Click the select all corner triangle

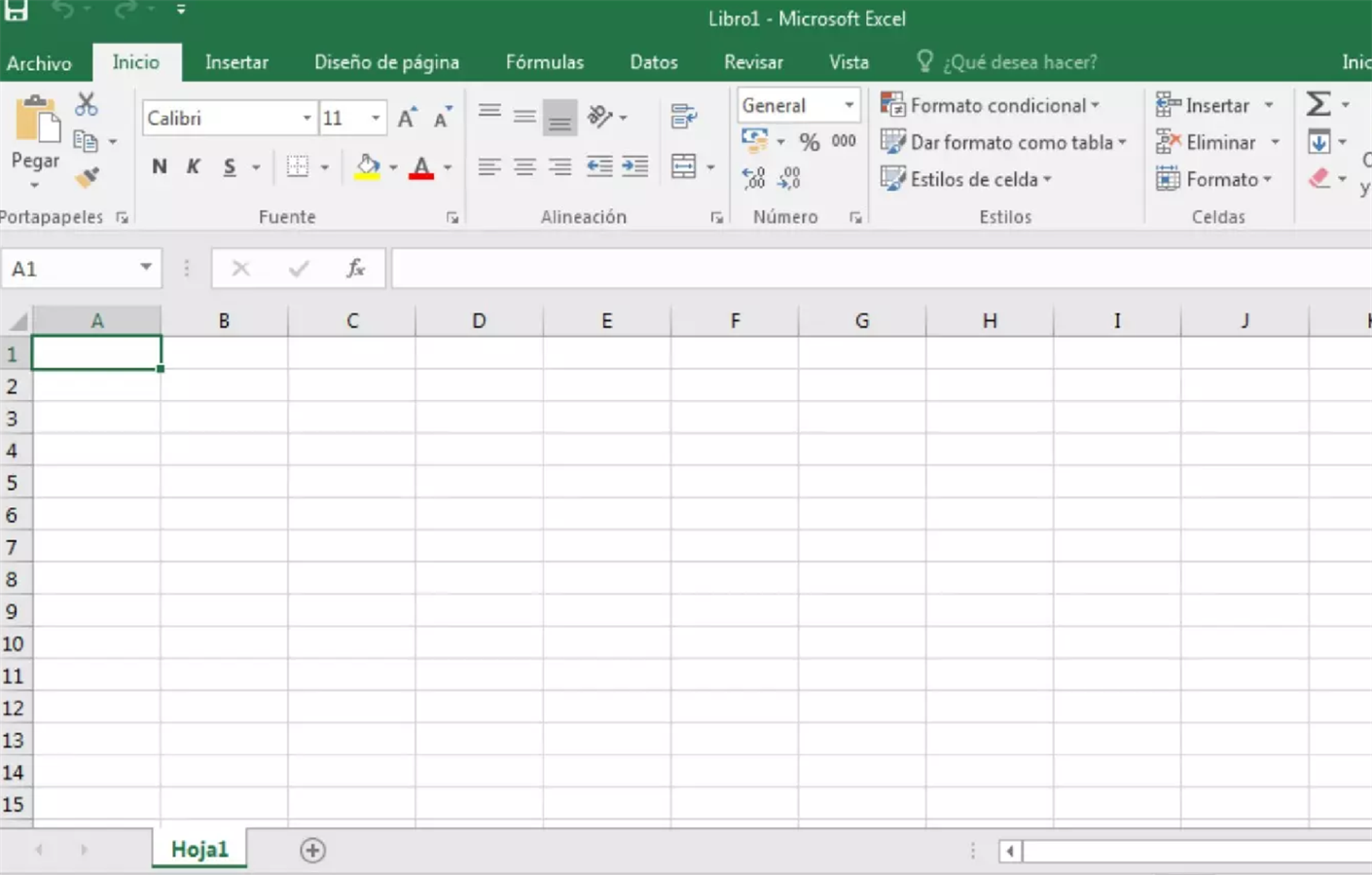point(18,321)
